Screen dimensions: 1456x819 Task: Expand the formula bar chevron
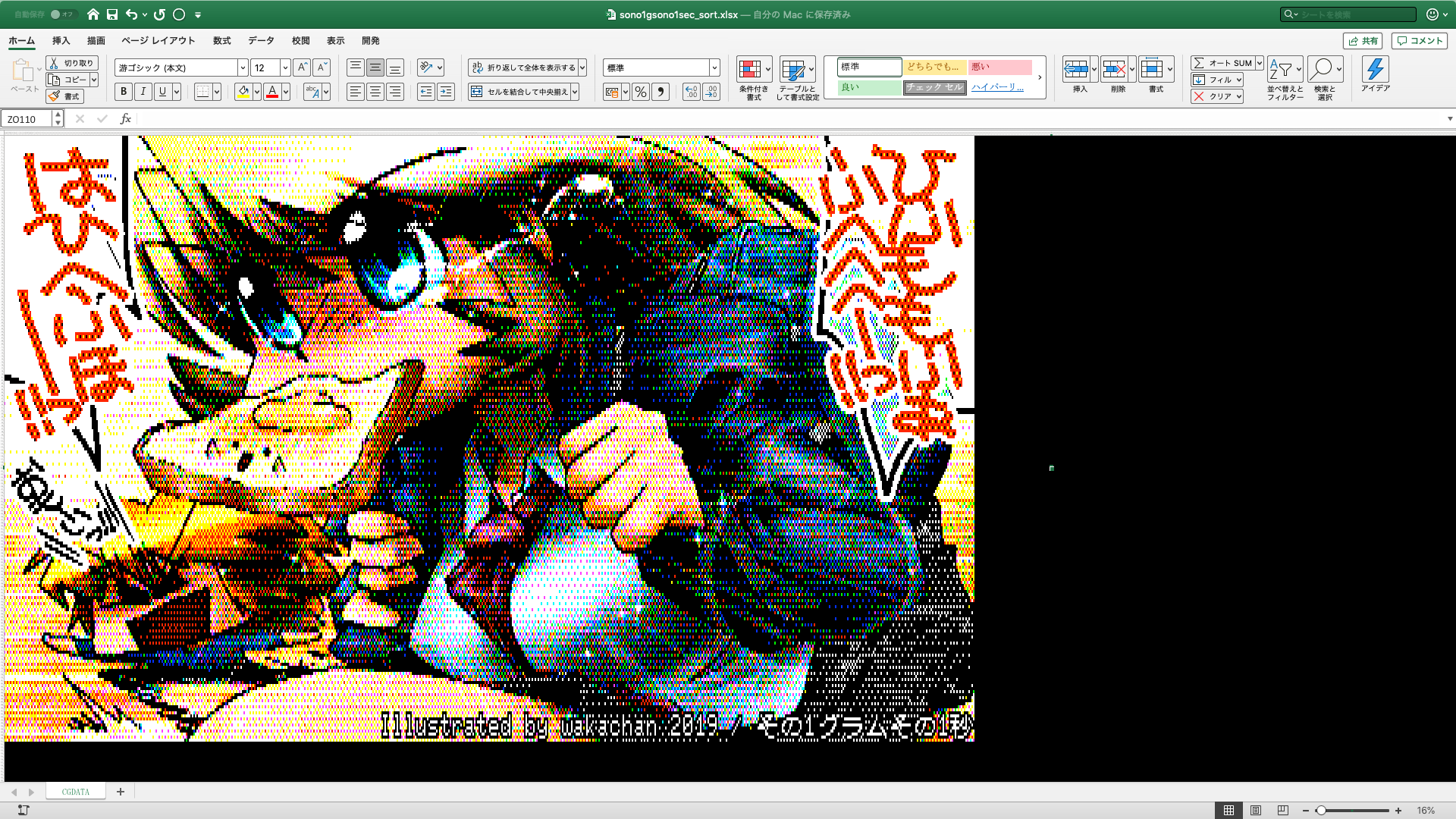[1450, 119]
